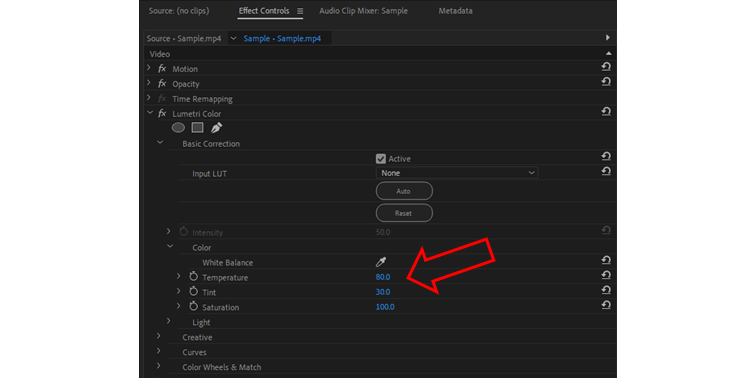The image size is (756, 378).
Task: Reset the Tint parameter
Action: [x=606, y=290]
